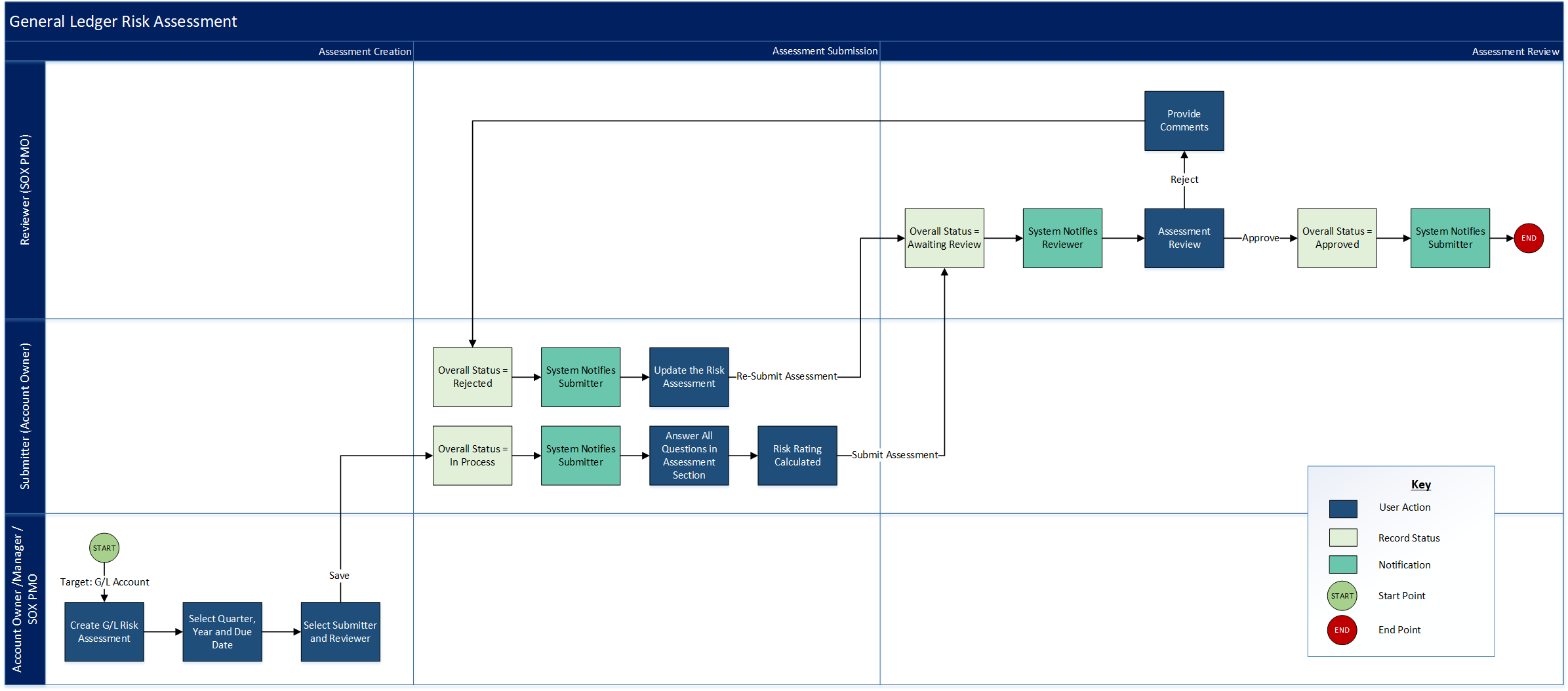Image resolution: width=1568 pixels, height=691 pixels.
Task: Select the Select Quarter, Year and Due Date box
Action: coord(222,632)
